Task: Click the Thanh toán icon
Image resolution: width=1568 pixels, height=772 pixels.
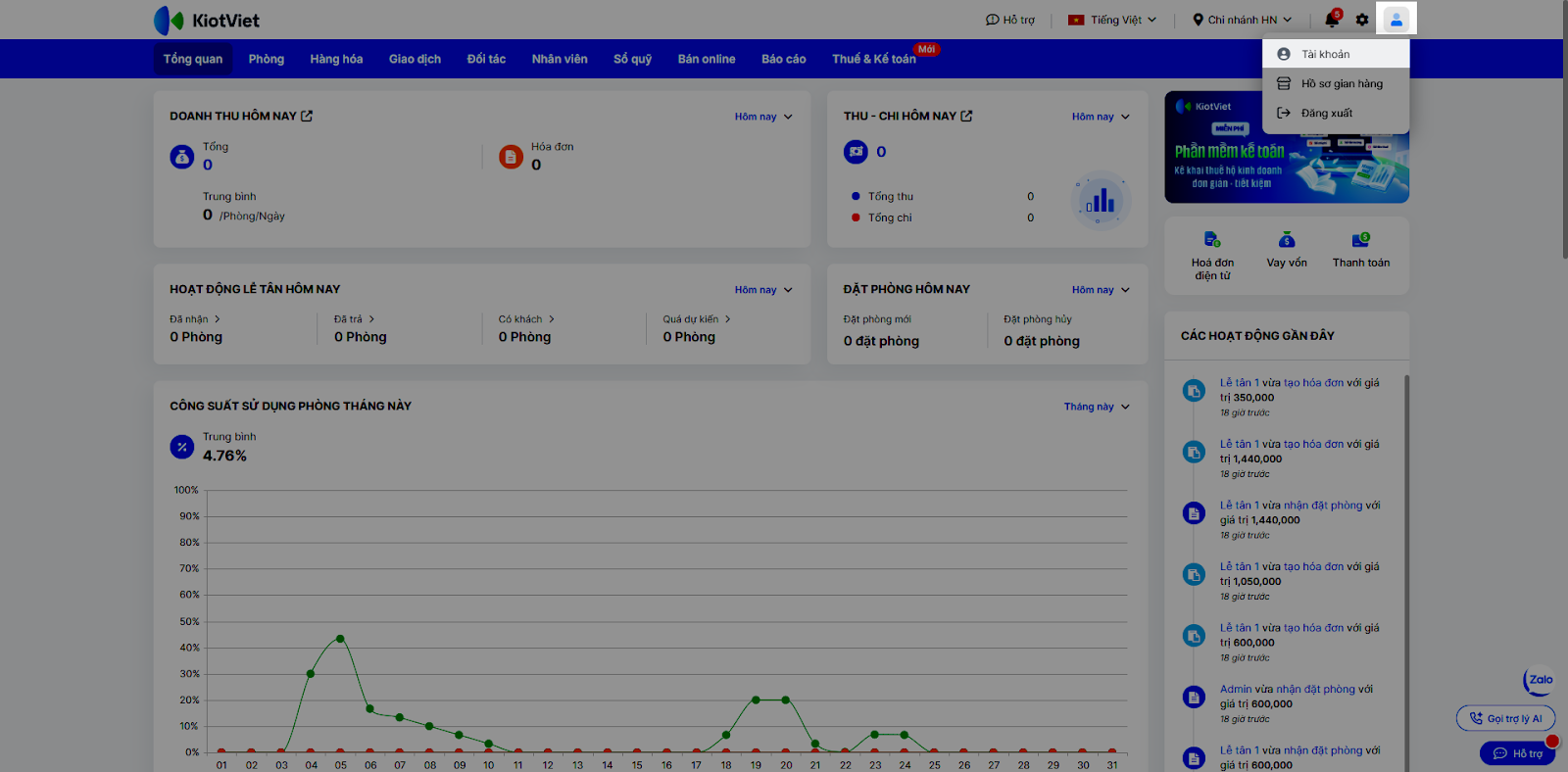Action: (x=1360, y=240)
